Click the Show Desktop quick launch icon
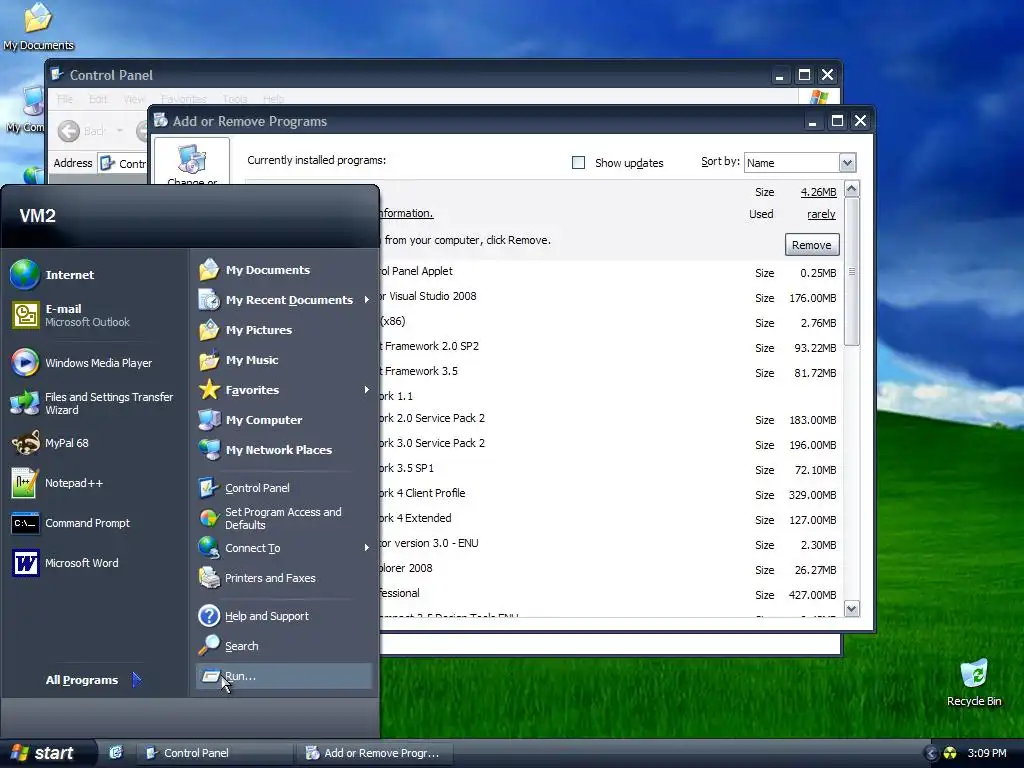 point(116,753)
